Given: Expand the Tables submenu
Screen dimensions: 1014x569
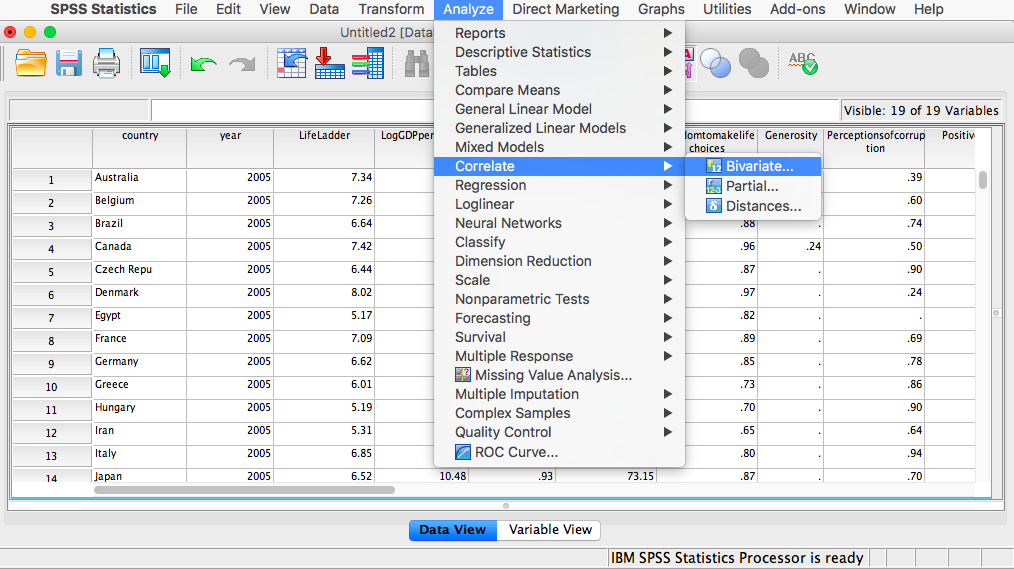Looking at the screenshot, I should coord(559,71).
